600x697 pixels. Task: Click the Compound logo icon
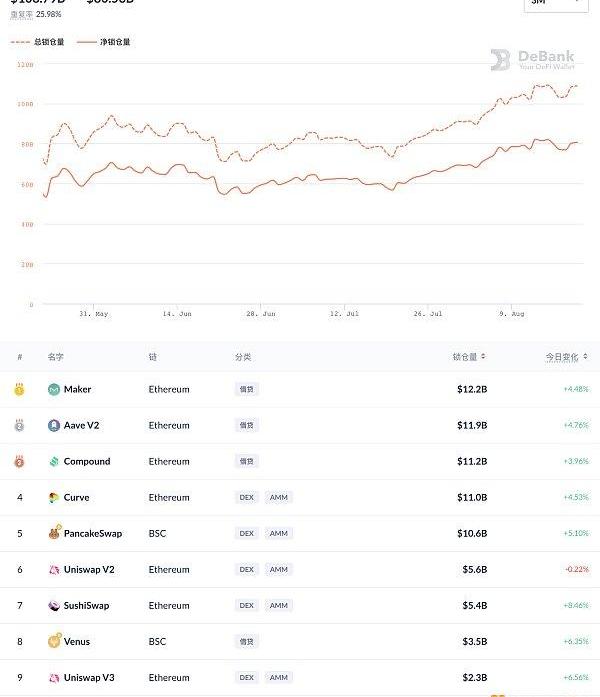[x=54, y=461]
